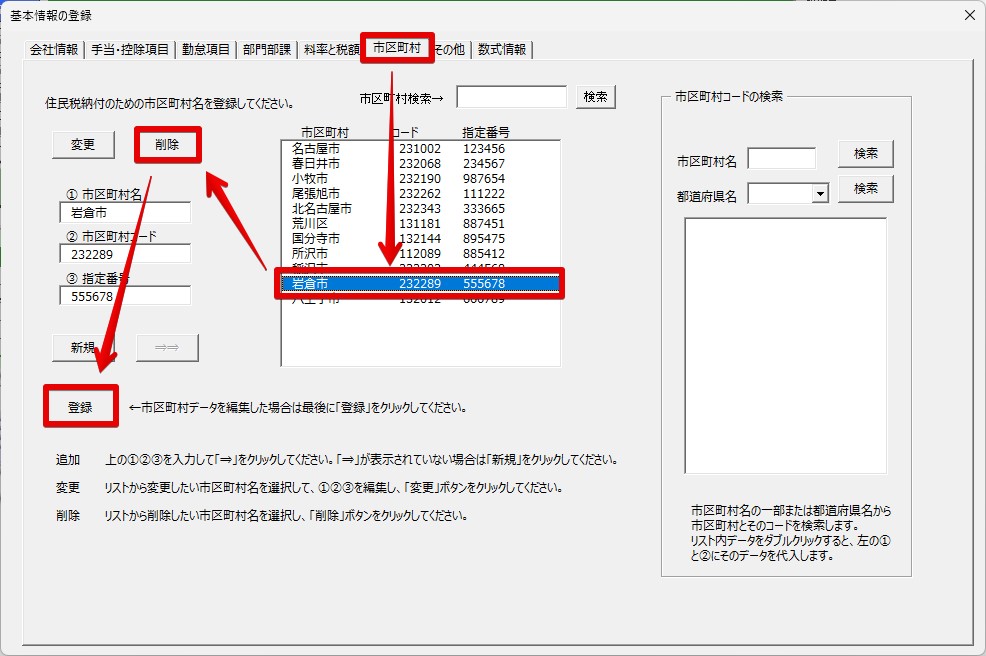
Task: Expand the 都道府県名 dropdown
Action: [820, 194]
